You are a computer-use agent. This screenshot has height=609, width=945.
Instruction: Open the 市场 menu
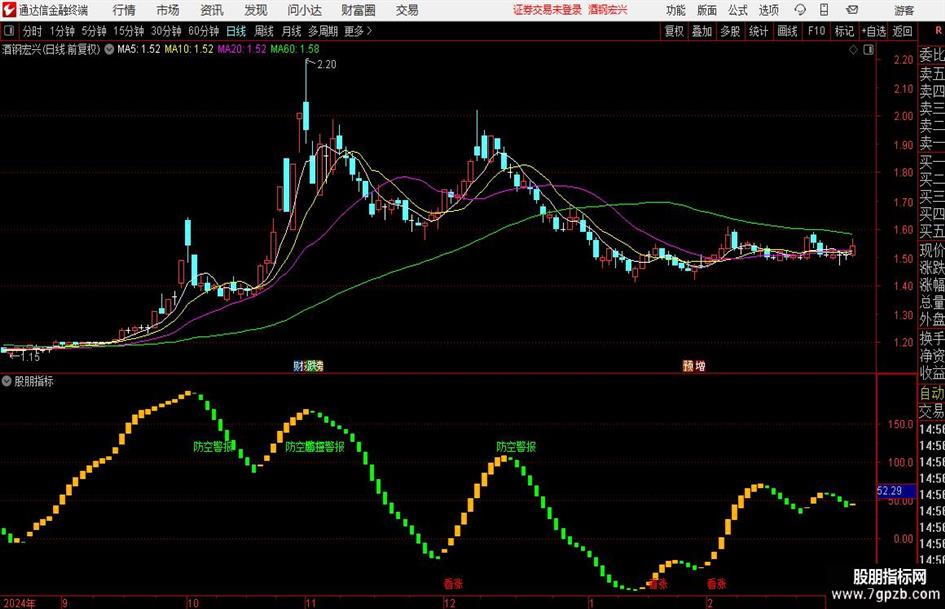[x=168, y=10]
